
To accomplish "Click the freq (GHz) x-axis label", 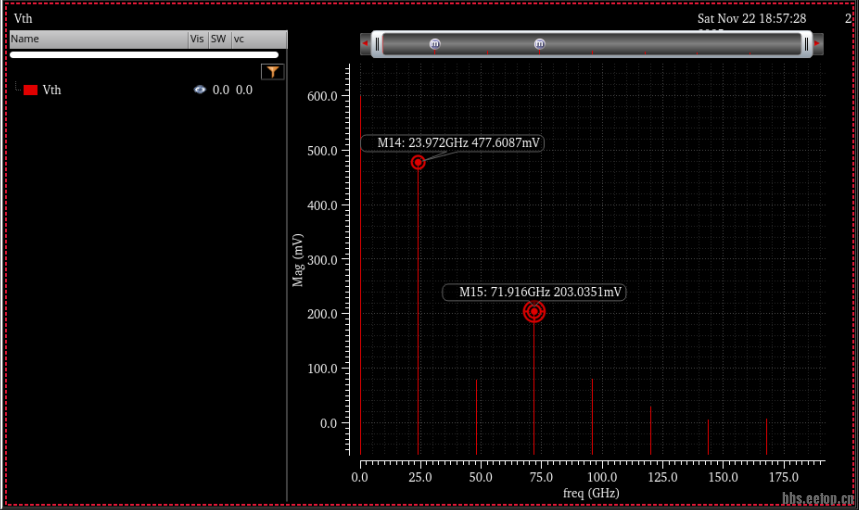I will click(x=591, y=493).
